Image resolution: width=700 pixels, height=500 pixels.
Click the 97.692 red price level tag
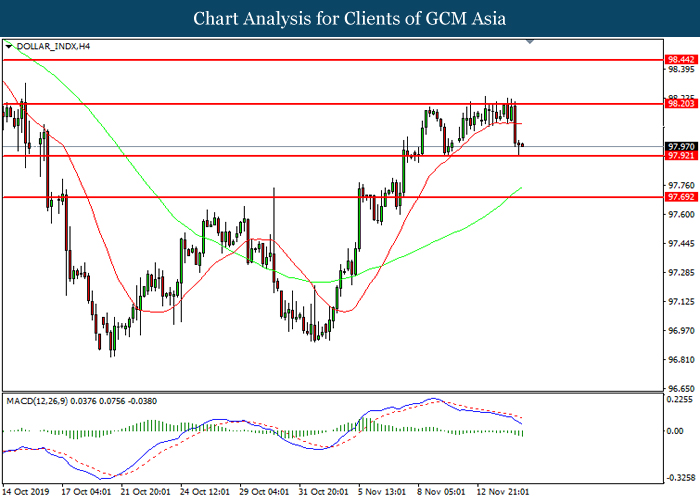pos(681,198)
